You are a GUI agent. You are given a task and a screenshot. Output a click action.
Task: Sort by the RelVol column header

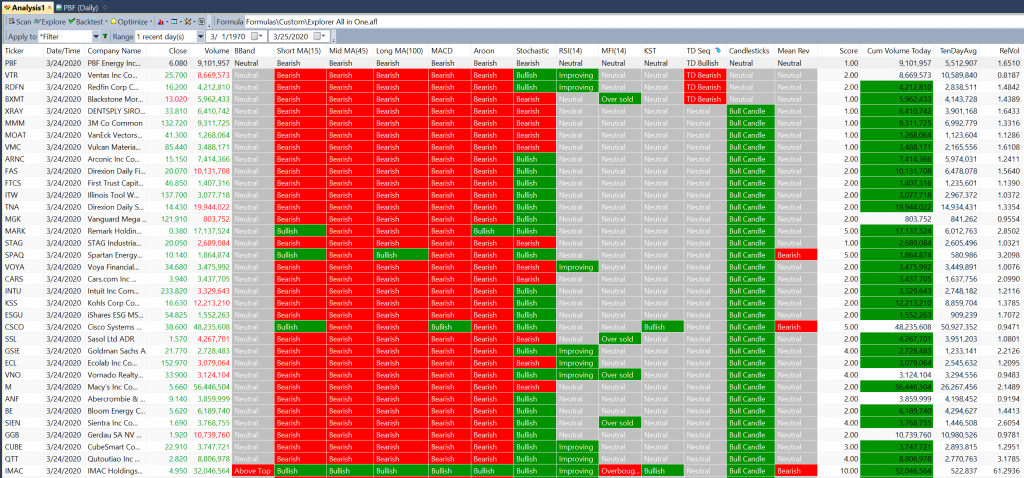coord(1009,50)
